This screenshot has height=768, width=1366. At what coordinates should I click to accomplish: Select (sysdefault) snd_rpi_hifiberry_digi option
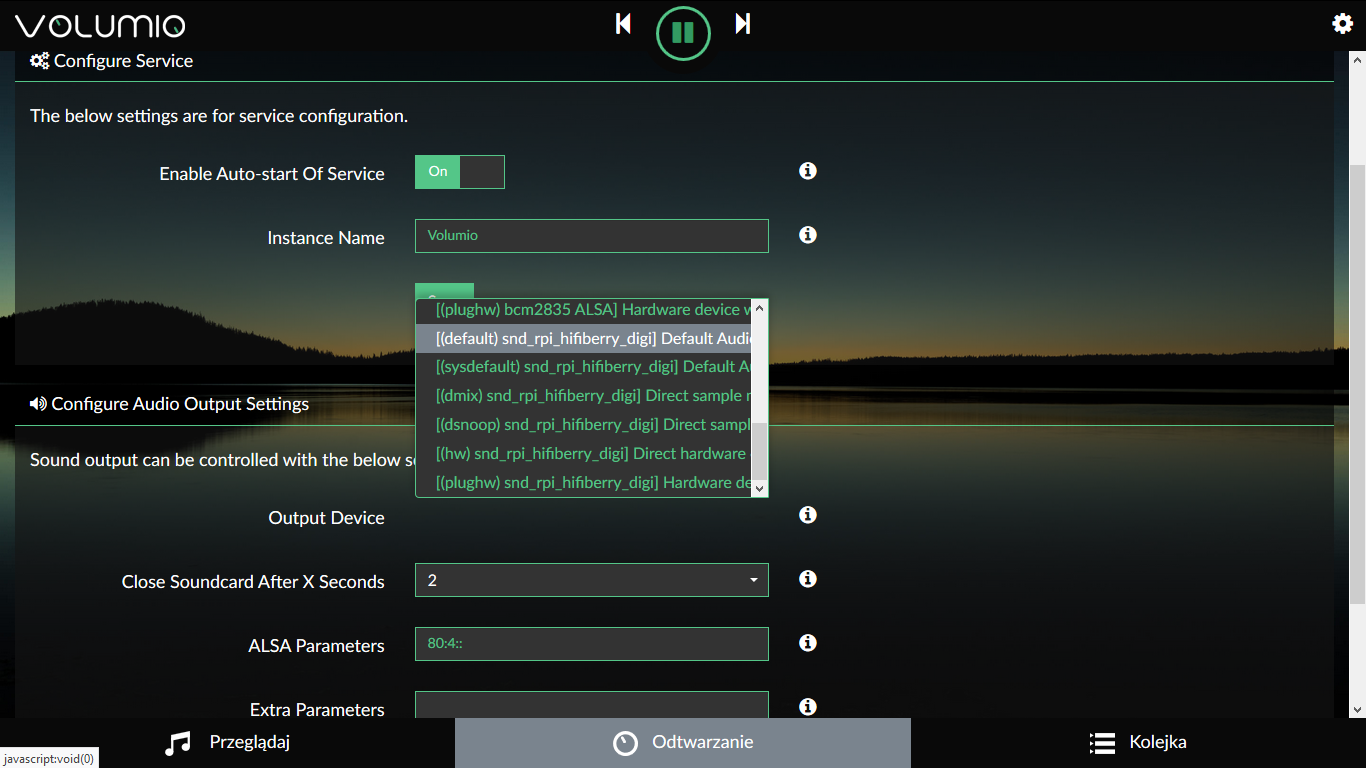(583, 367)
